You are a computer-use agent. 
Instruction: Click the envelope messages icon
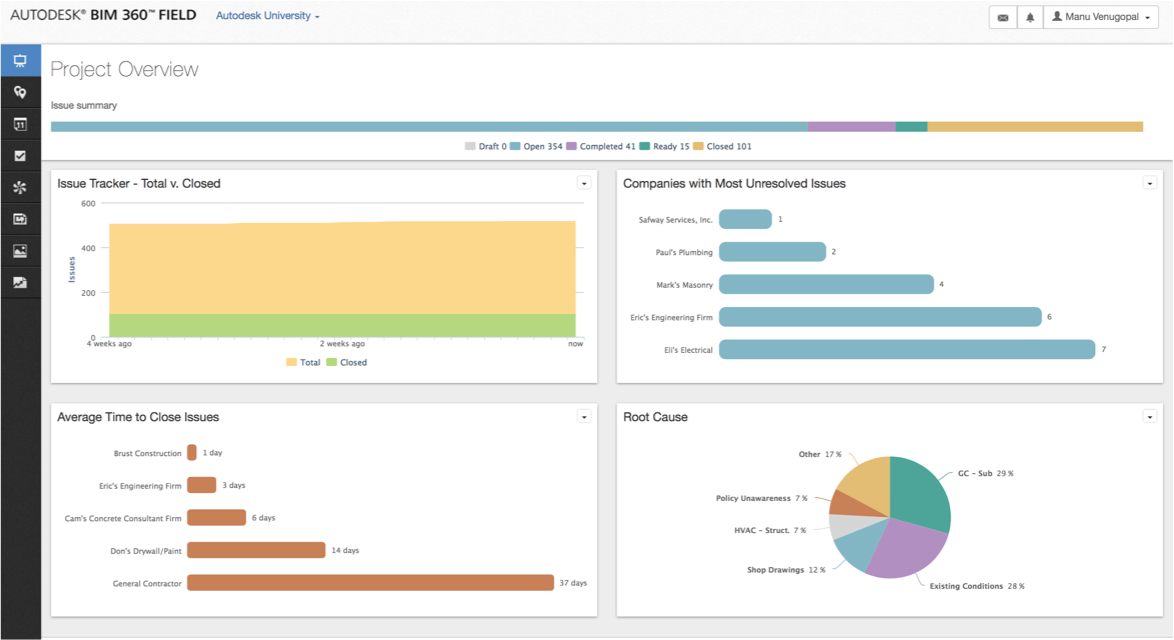coord(1003,17)
